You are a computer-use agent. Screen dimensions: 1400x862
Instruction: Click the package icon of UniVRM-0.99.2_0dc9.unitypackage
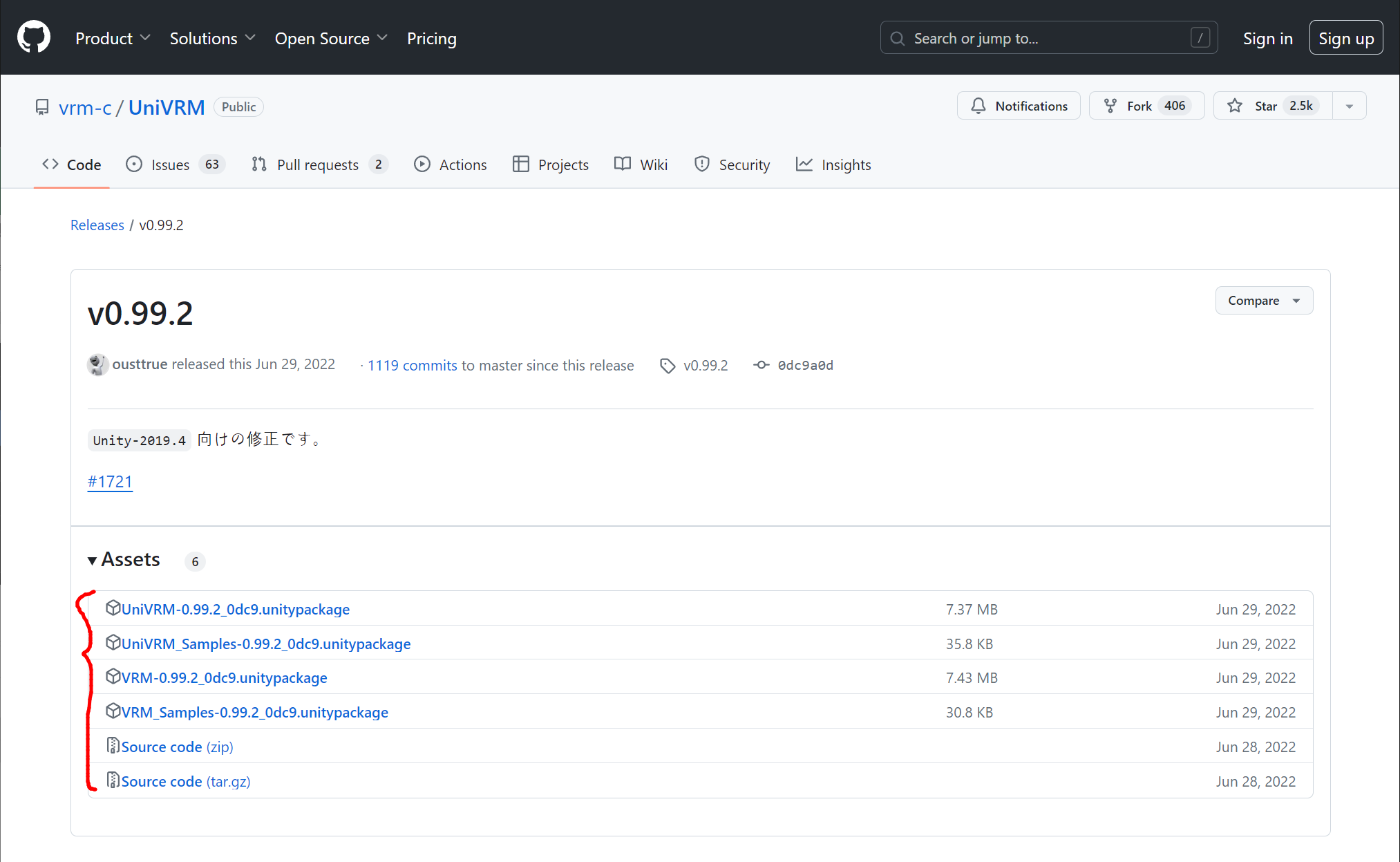113,608
